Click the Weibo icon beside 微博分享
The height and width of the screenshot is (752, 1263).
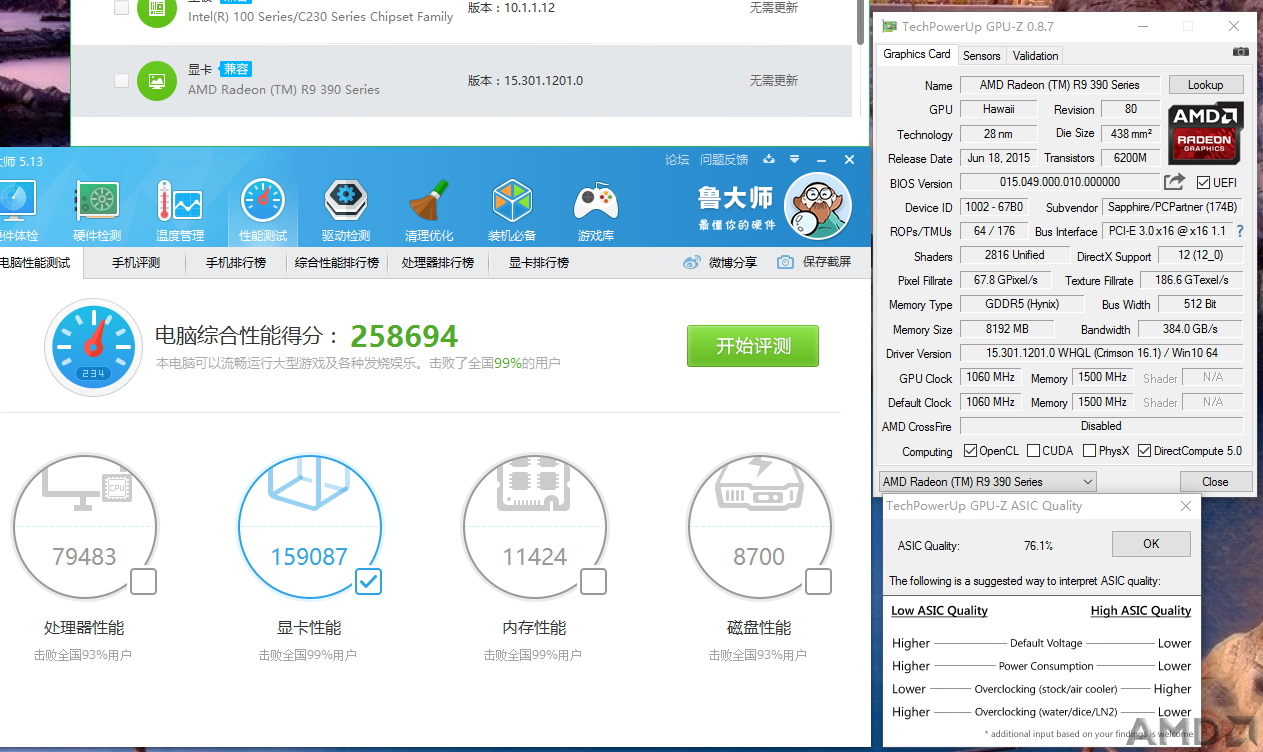click(x=692, y=262)
